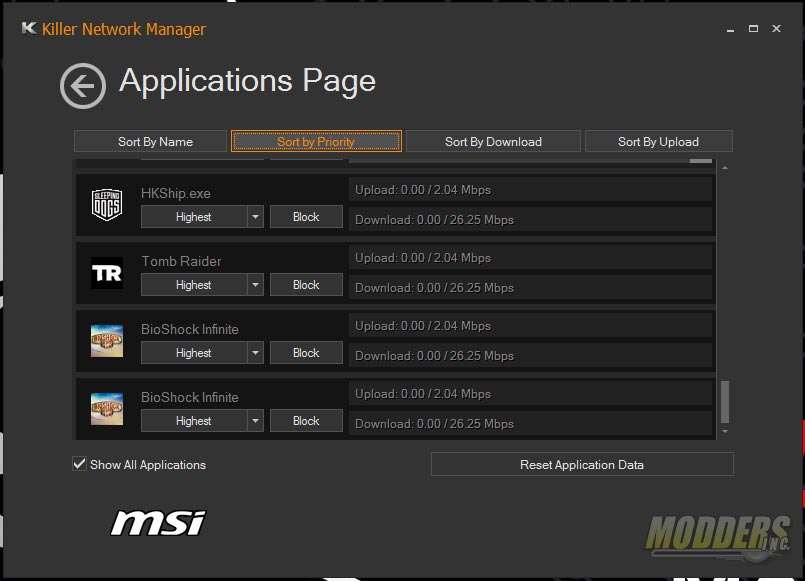Screen dimensions: 805x581
Task: Block the second BioShock Infinite entry
Action: click(x=306, y=421)
